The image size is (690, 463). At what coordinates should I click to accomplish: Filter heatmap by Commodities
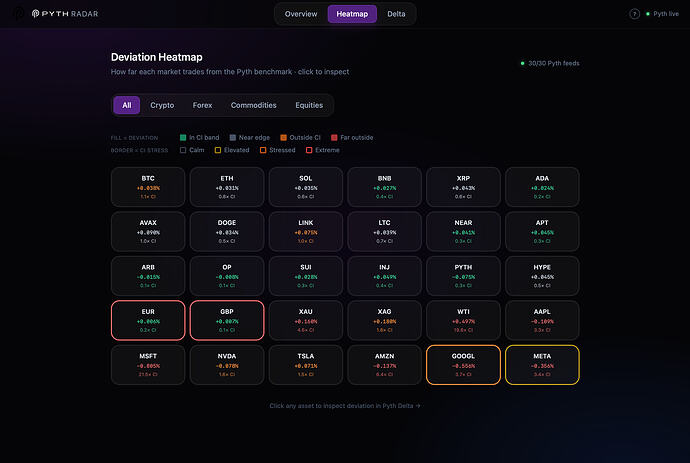click(x=253, y=105)
